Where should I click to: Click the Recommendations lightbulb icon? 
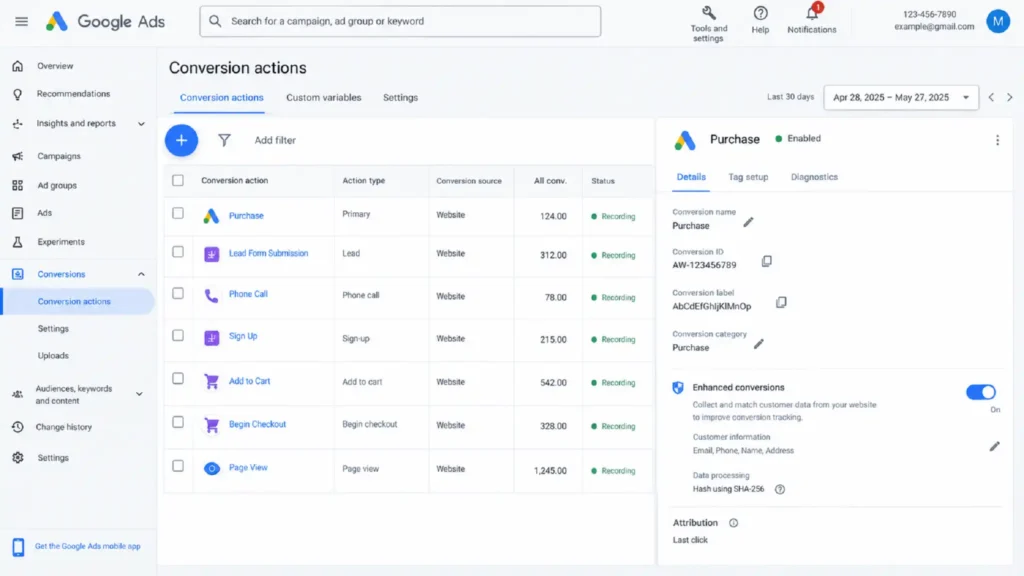pyautogui.click(x=18, y=94)
